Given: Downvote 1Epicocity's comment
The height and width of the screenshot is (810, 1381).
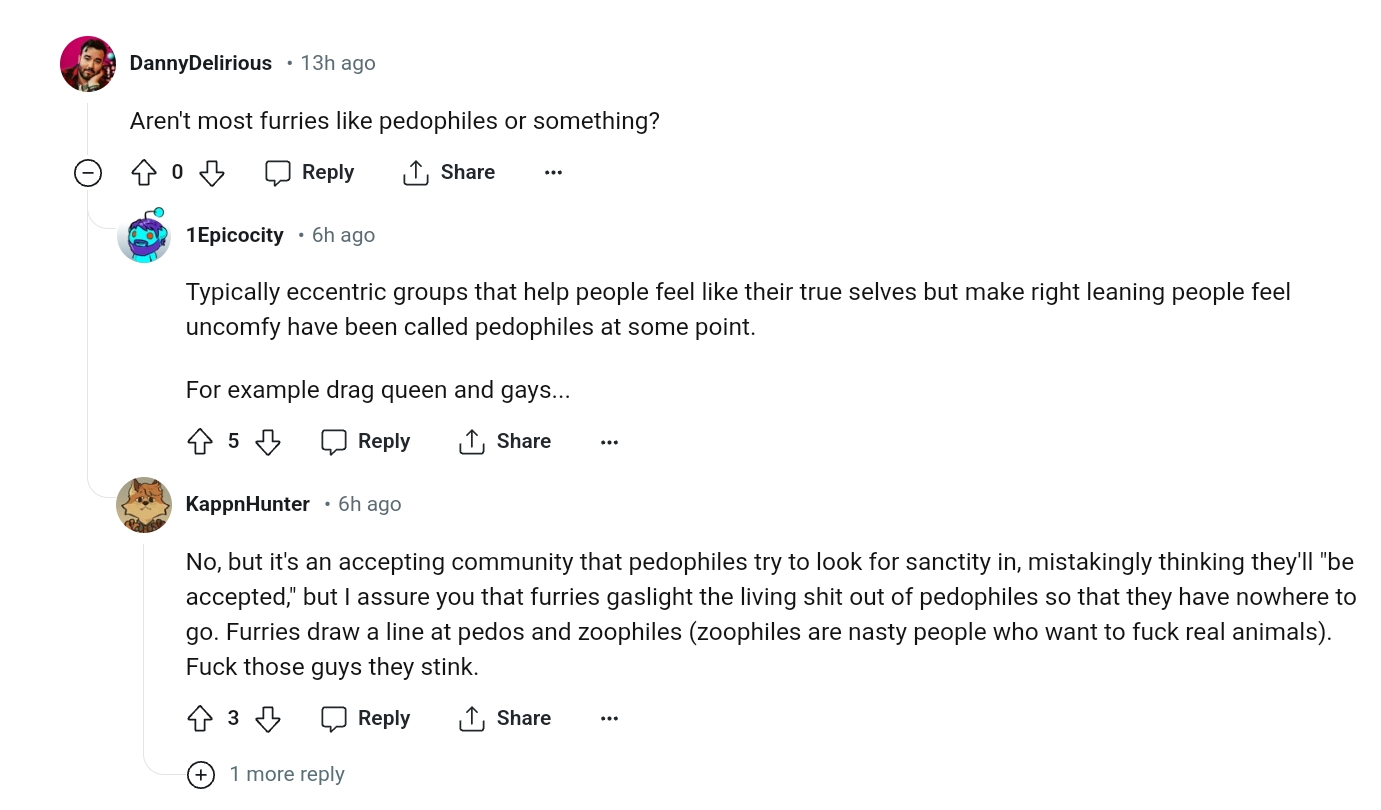Looking at the screenshot, I should click(x=267, y=442).
